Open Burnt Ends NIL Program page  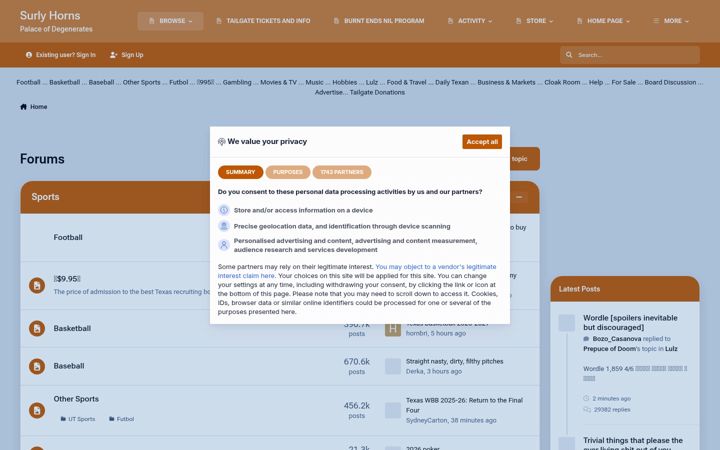[x=379, y=21]
